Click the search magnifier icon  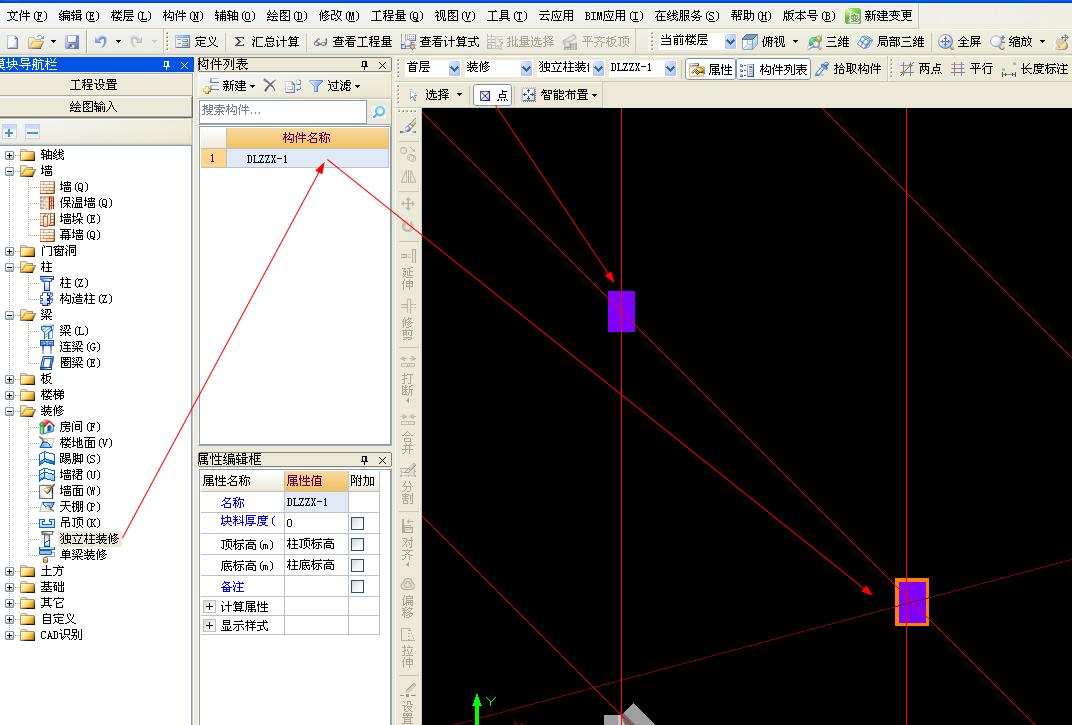[x=379, y=111]
